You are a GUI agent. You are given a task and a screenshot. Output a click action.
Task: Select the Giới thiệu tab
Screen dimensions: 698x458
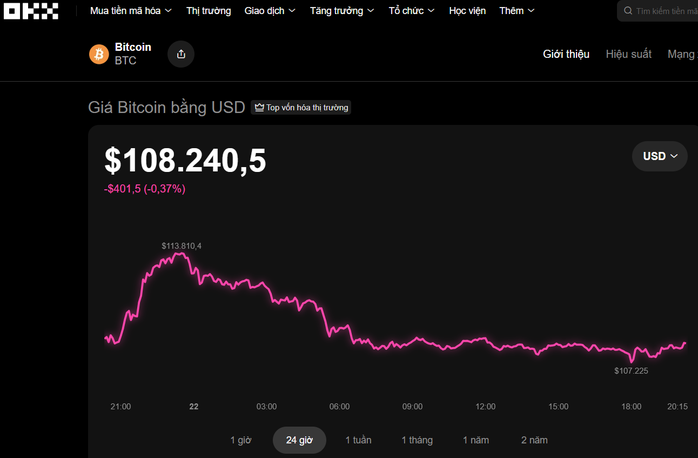coord(566,54)
